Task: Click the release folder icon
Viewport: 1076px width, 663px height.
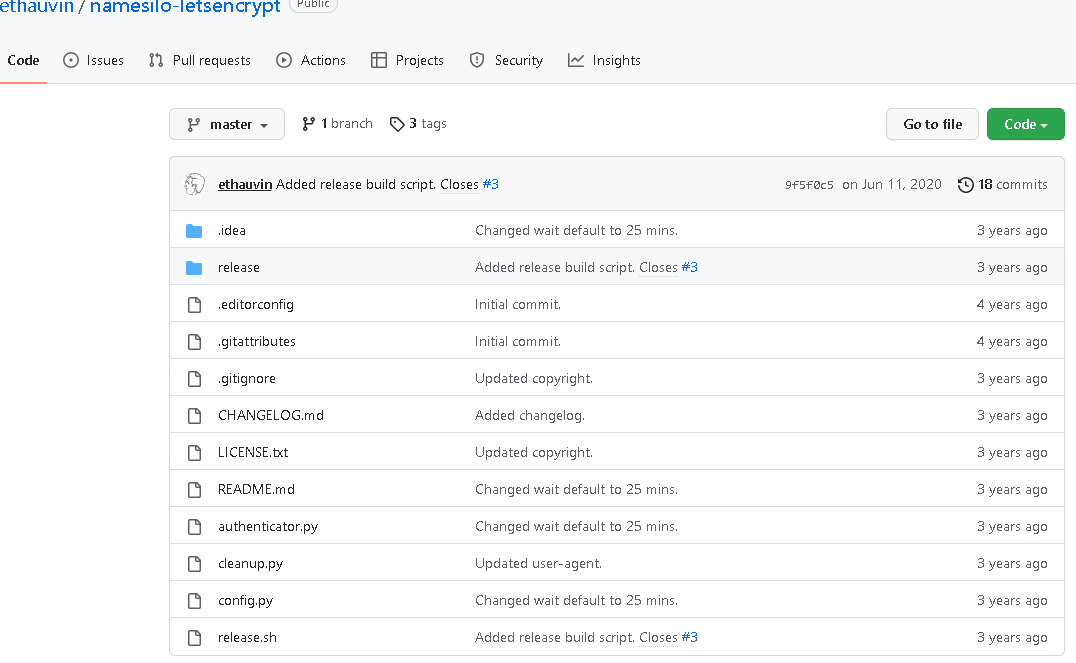Action: pos(194,268)
